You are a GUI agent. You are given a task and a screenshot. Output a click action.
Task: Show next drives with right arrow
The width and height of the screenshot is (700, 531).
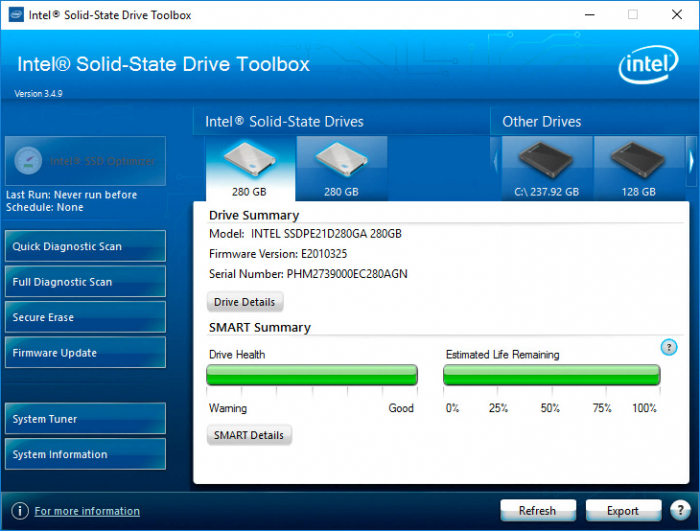[x=691, y=162]
